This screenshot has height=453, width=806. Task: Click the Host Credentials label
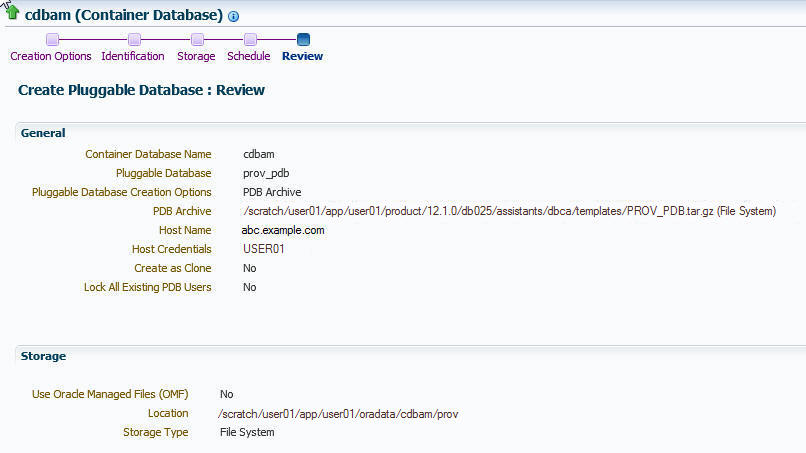(172, 249)
